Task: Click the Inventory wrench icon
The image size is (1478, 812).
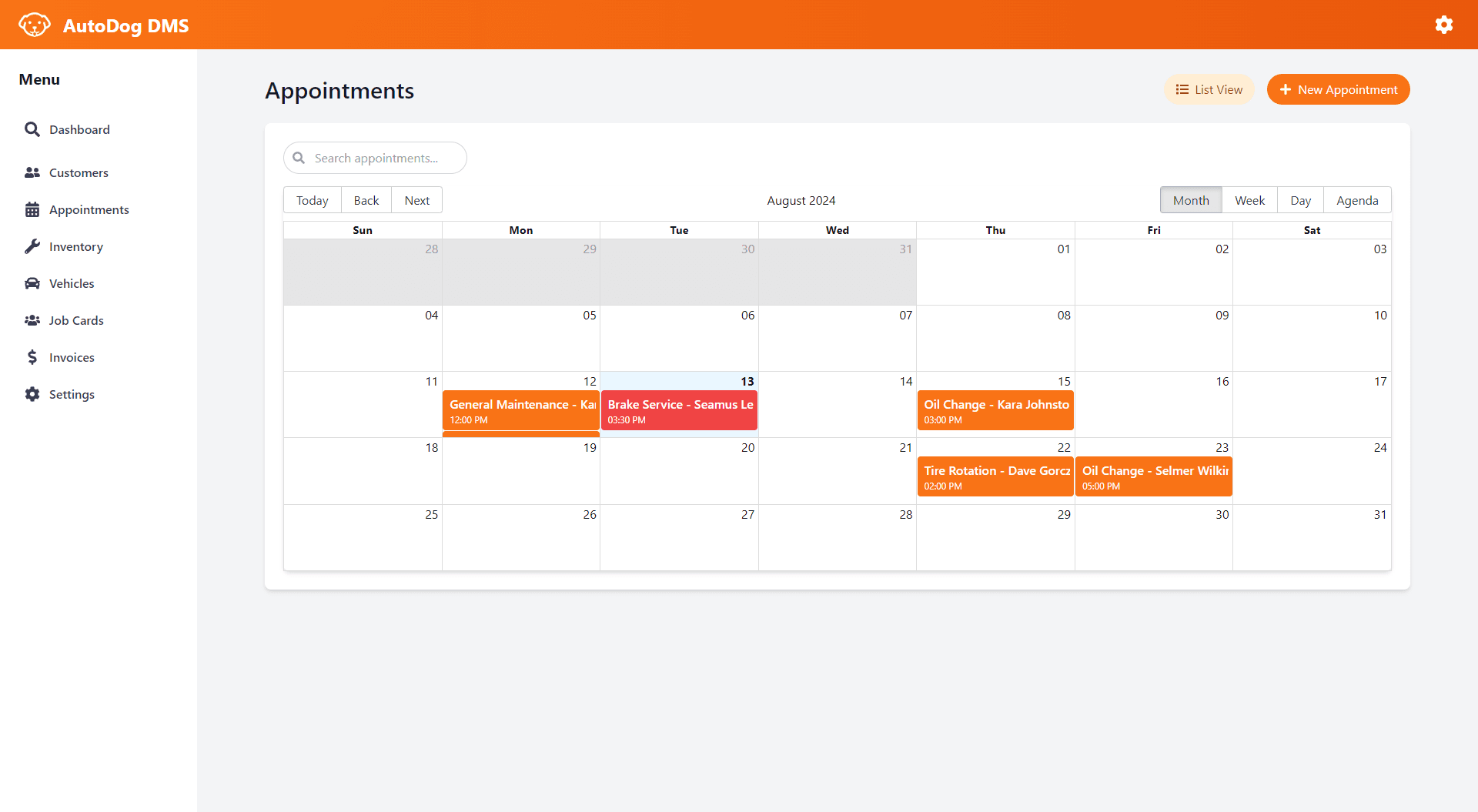Action: tap(32, 246)
